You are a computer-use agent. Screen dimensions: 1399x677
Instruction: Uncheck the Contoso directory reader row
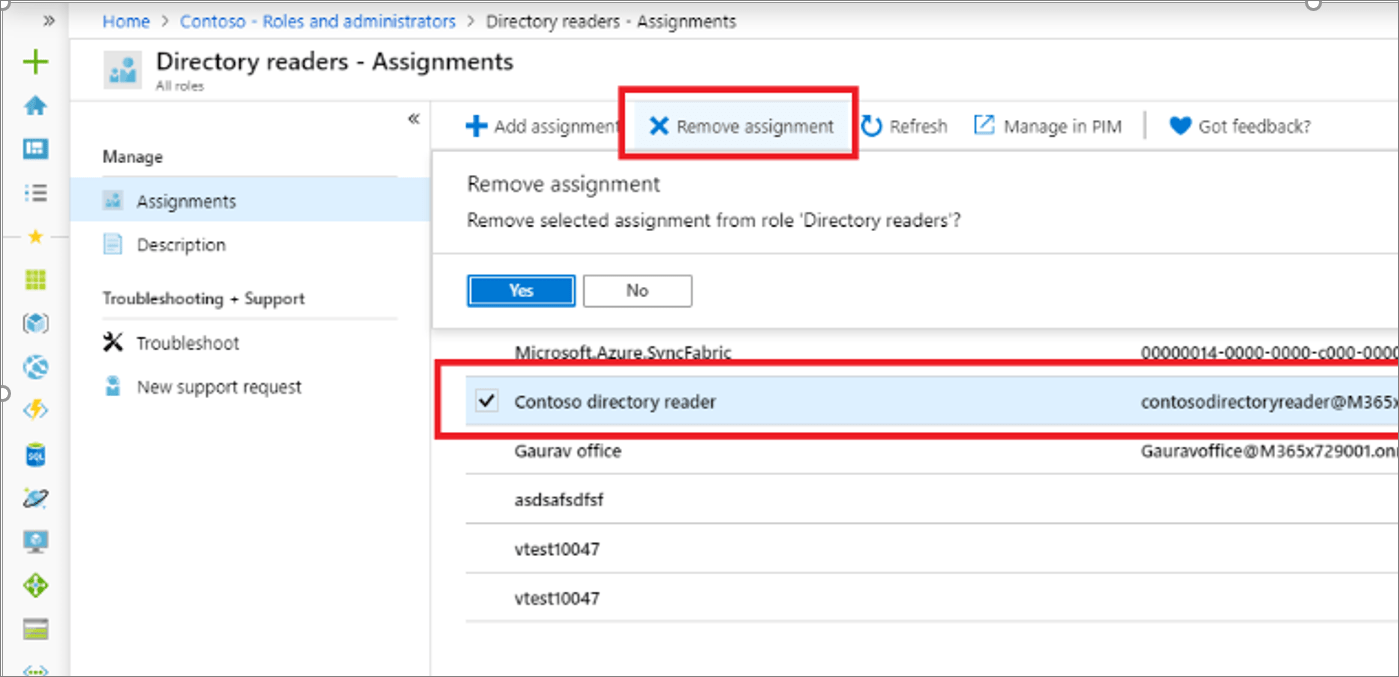point(487,400)
